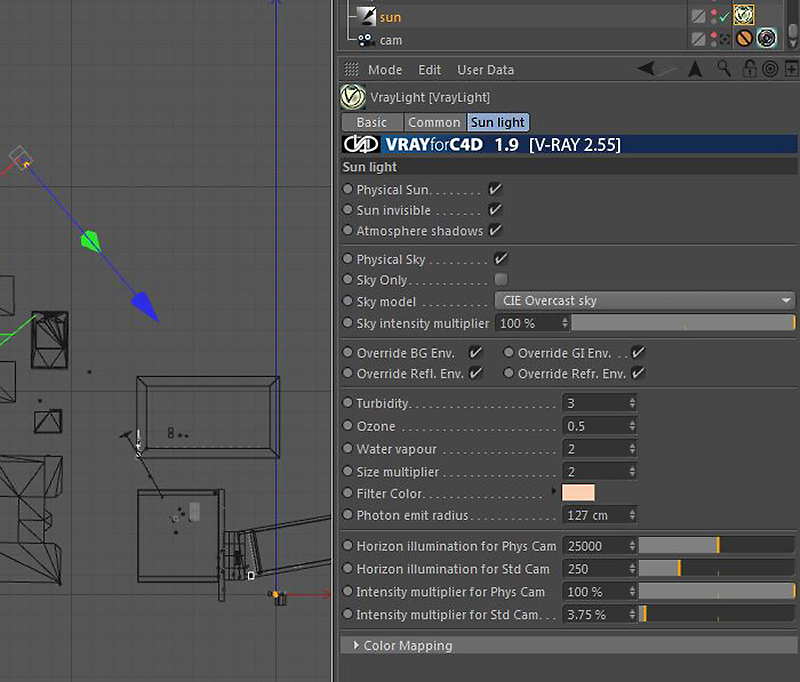The image size is (800, 682).
Task: Click the sun light object icon
Action: pyautogui.click(x=366, y=16)
